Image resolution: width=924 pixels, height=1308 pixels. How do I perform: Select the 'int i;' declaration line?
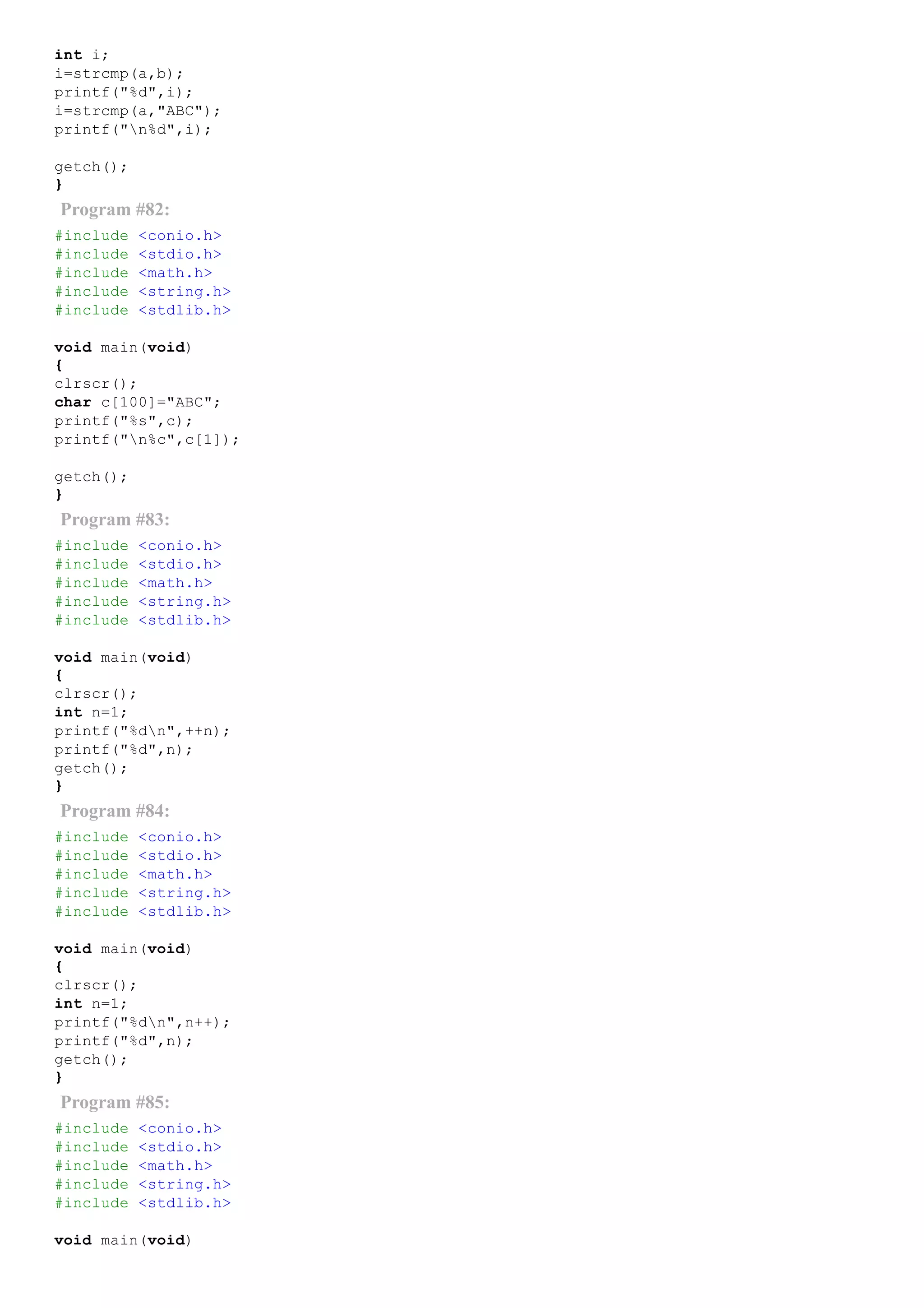pos(81,55)
